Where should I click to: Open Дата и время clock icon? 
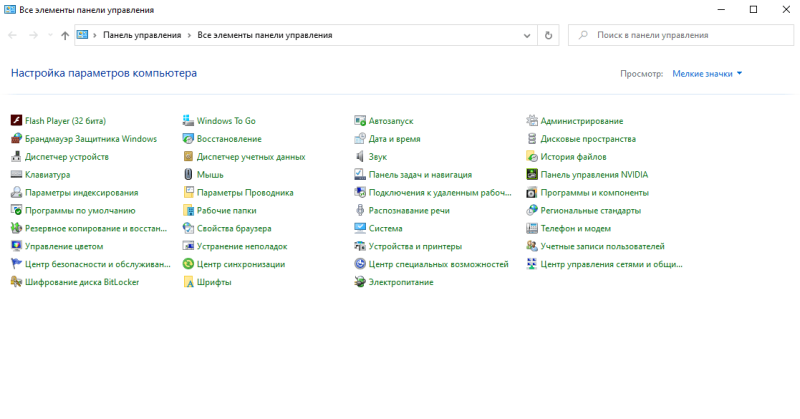360,139
